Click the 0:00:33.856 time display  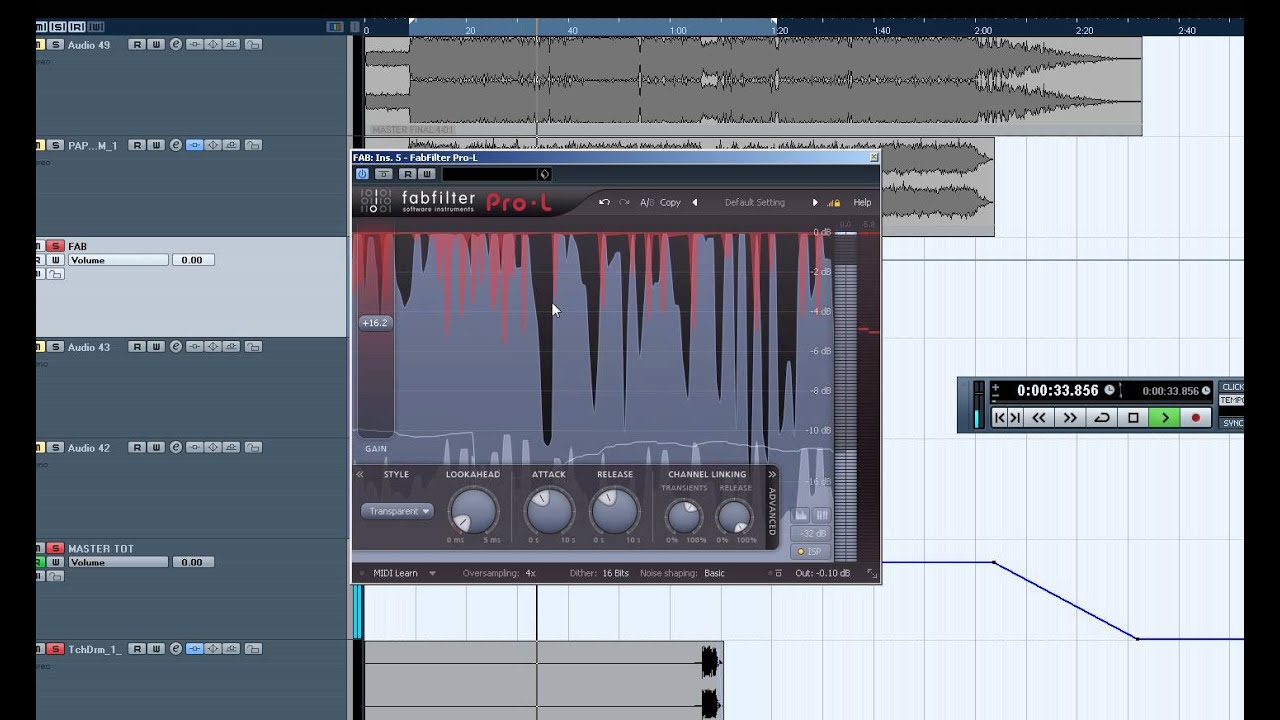1057,390
